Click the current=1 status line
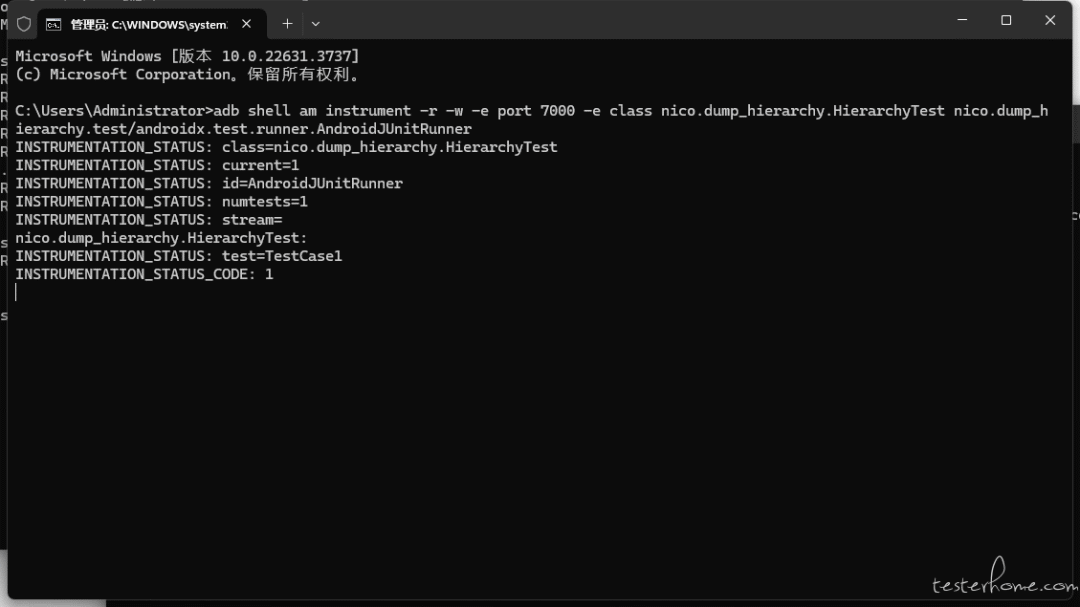 coord(157,165)
